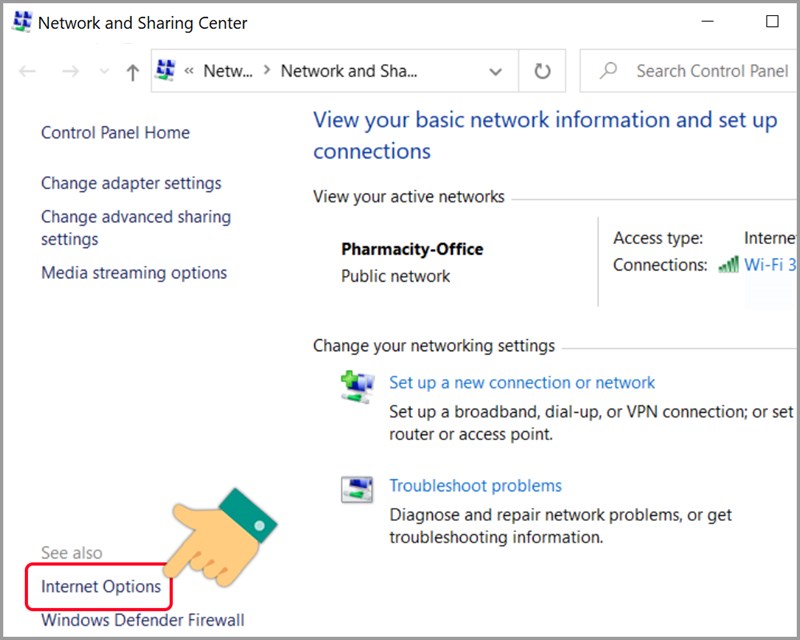Click 'Media streaming options'
The height and width of the screenshot is (640, 800).
(135, 272)
